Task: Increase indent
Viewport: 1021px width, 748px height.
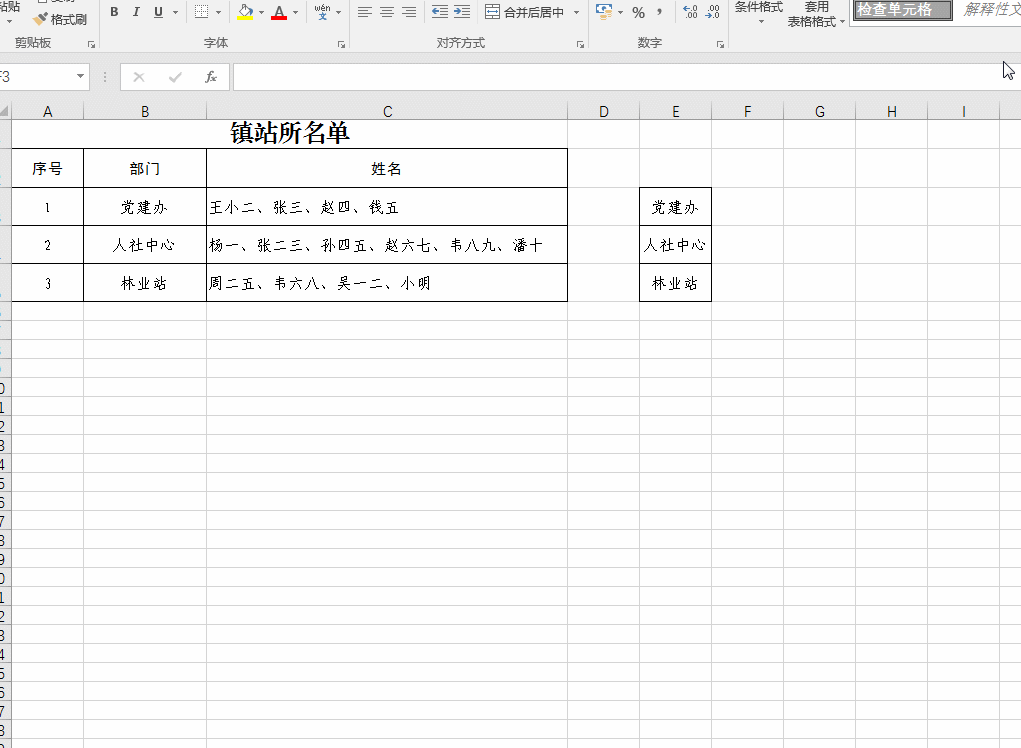Action: [x=462, y=12]
